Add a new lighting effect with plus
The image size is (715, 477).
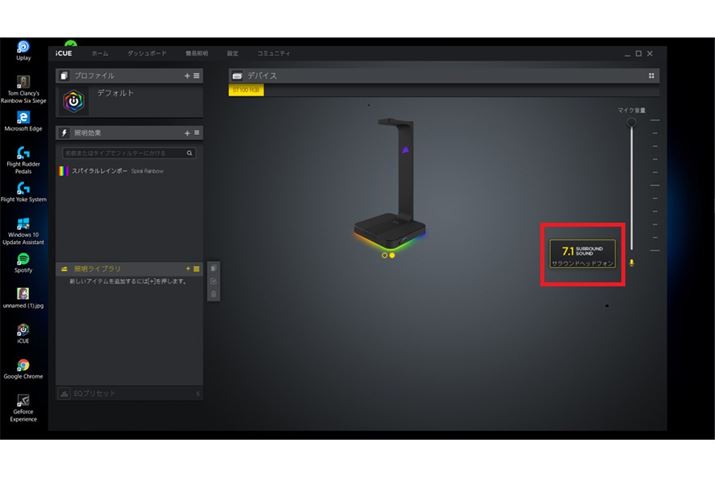[187, 133]
